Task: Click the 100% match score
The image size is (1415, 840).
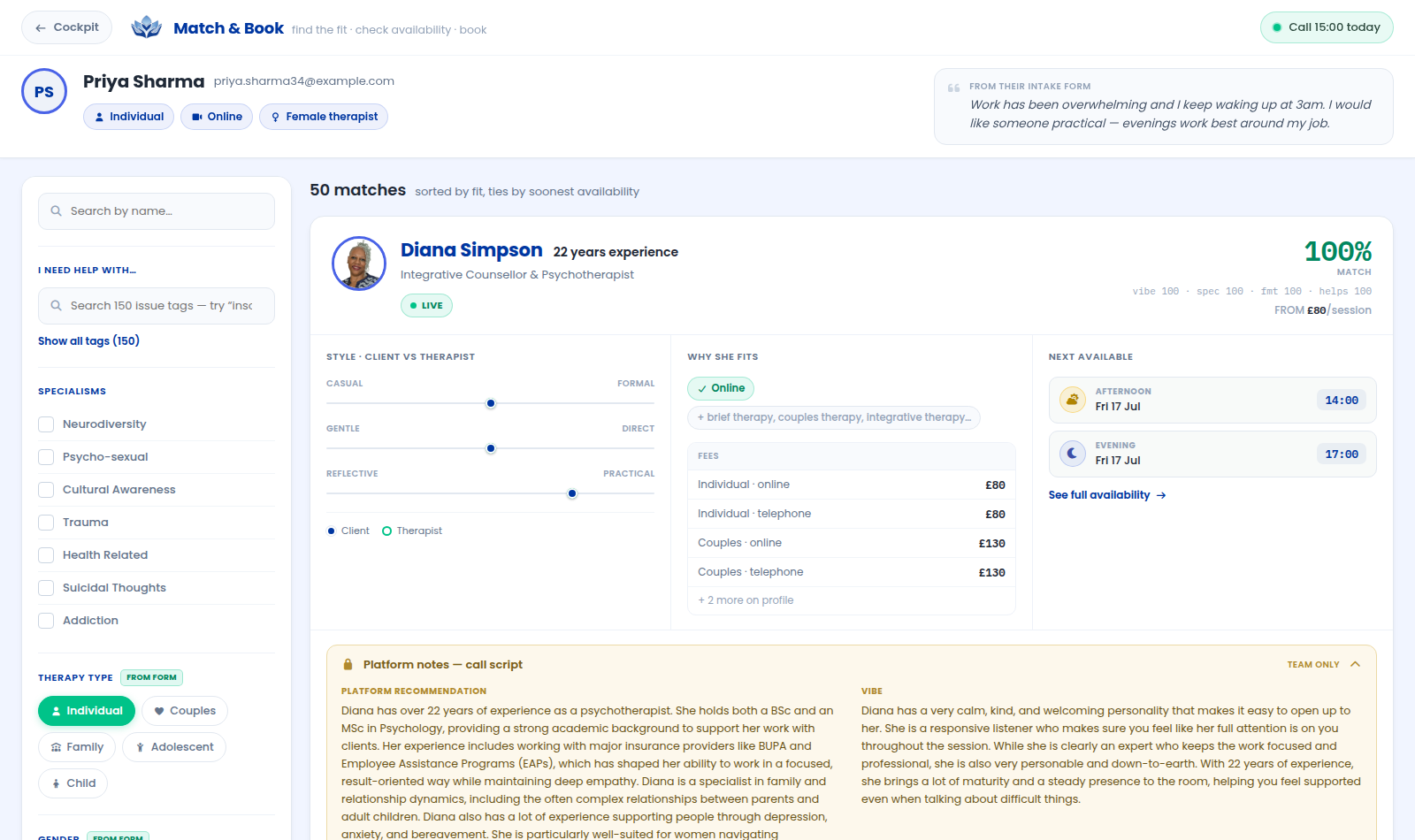Action: click(x=1338, y=252)
